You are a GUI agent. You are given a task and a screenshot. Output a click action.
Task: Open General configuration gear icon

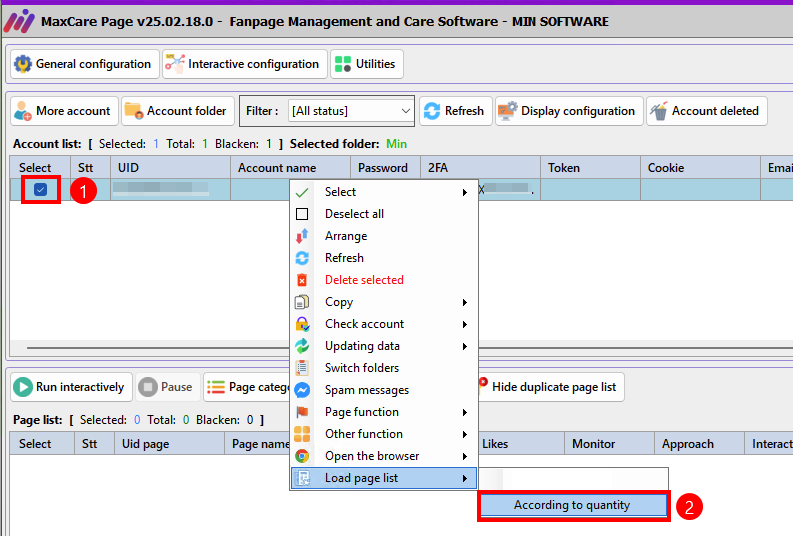pyautogui.click(x=23, y=64)
